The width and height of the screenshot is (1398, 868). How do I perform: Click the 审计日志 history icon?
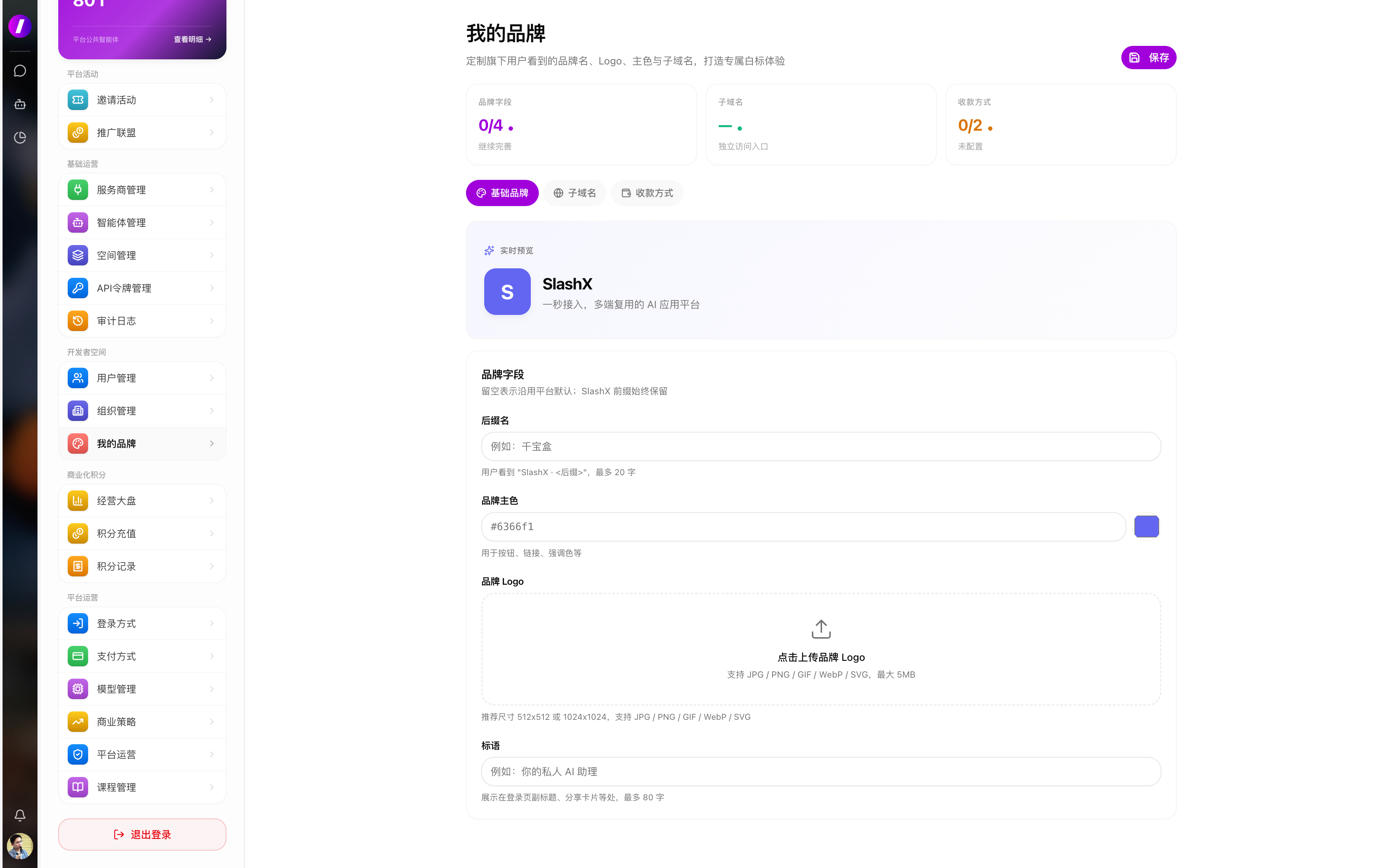point(78,321)
